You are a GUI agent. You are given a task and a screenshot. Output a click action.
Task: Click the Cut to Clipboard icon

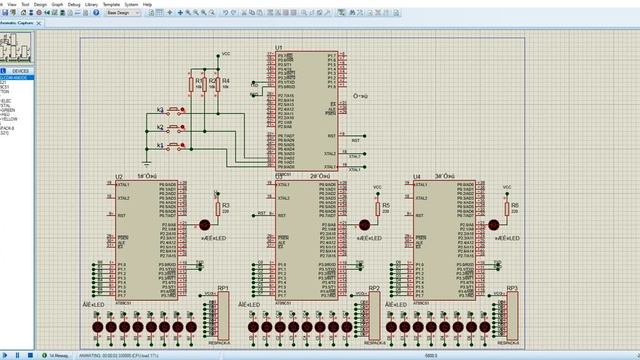(x=244, y=13)
